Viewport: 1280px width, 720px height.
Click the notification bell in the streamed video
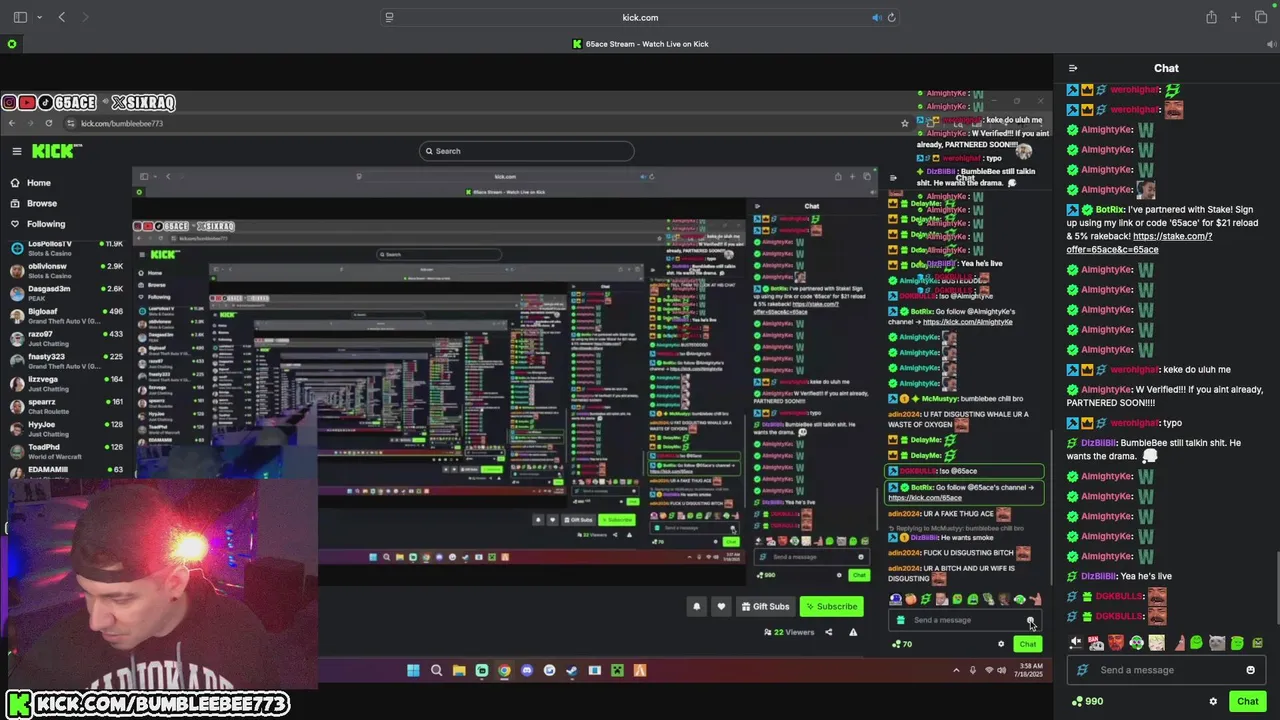[697, 606]
